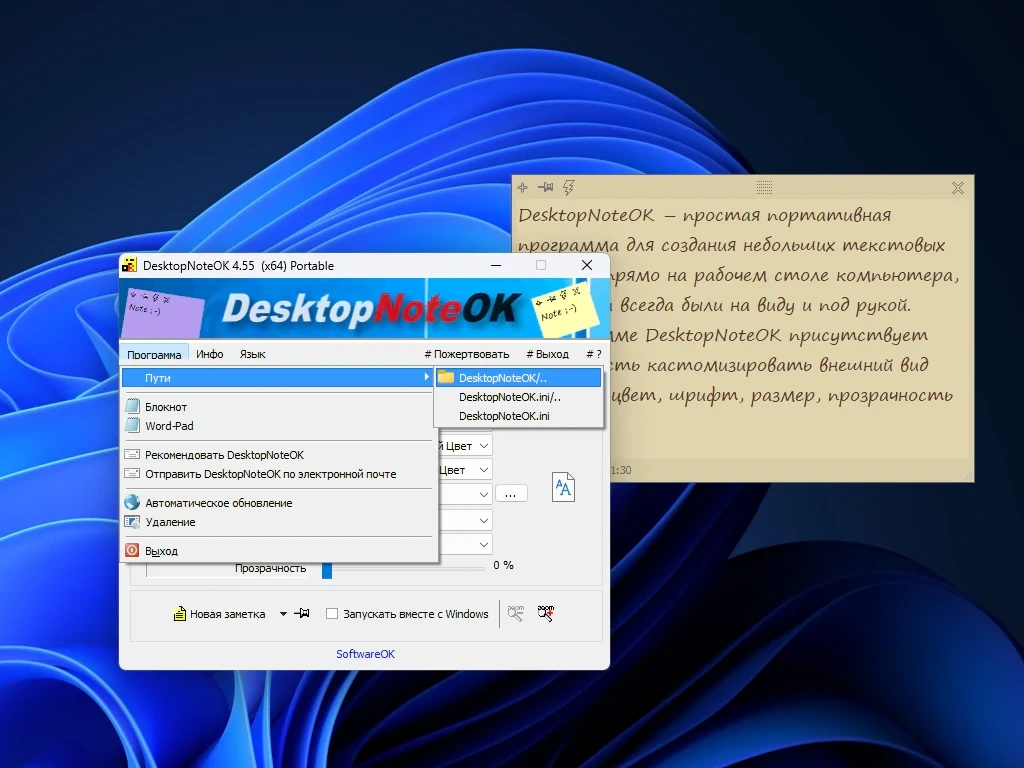Viewport: 1024px width, 768px height.
Task: Click # Пожертвовать in the menu bar
Action: 466,354
